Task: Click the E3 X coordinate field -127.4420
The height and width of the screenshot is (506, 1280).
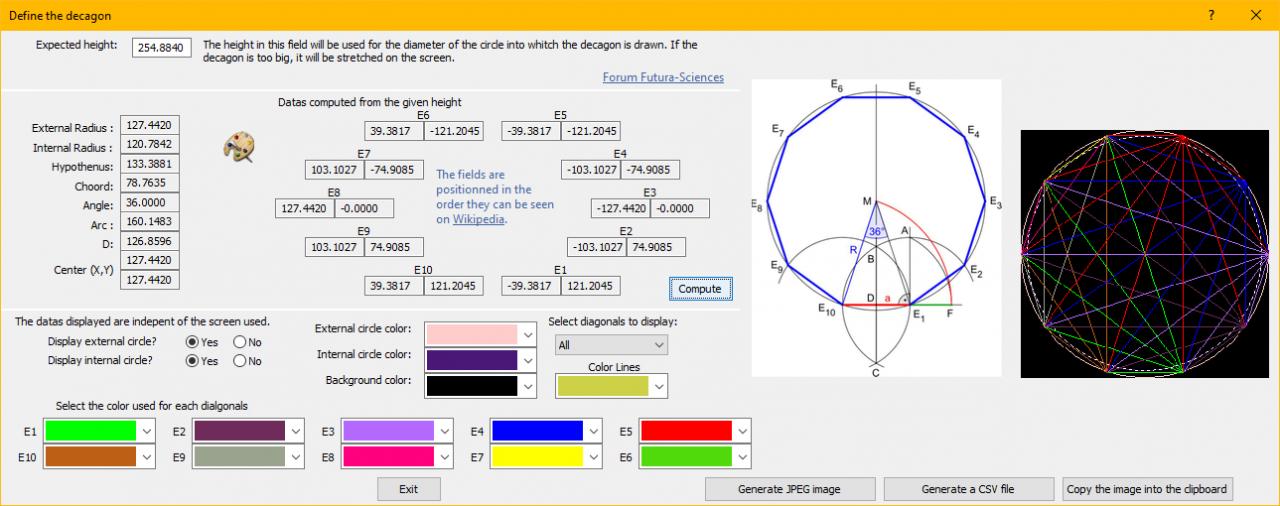Action: pyautogui.click(x=621, y=209)
